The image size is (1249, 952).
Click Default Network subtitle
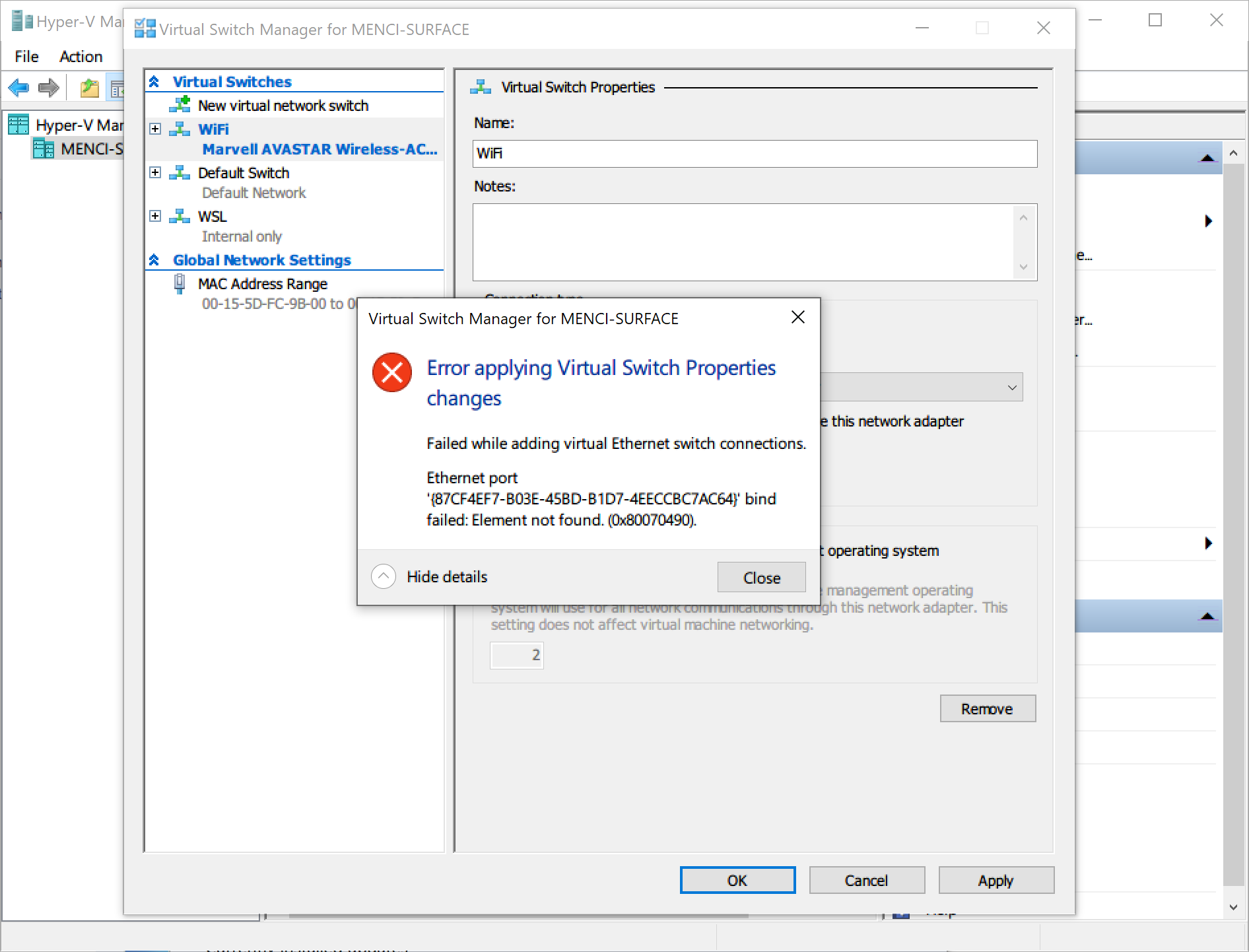tap(253, 193)
